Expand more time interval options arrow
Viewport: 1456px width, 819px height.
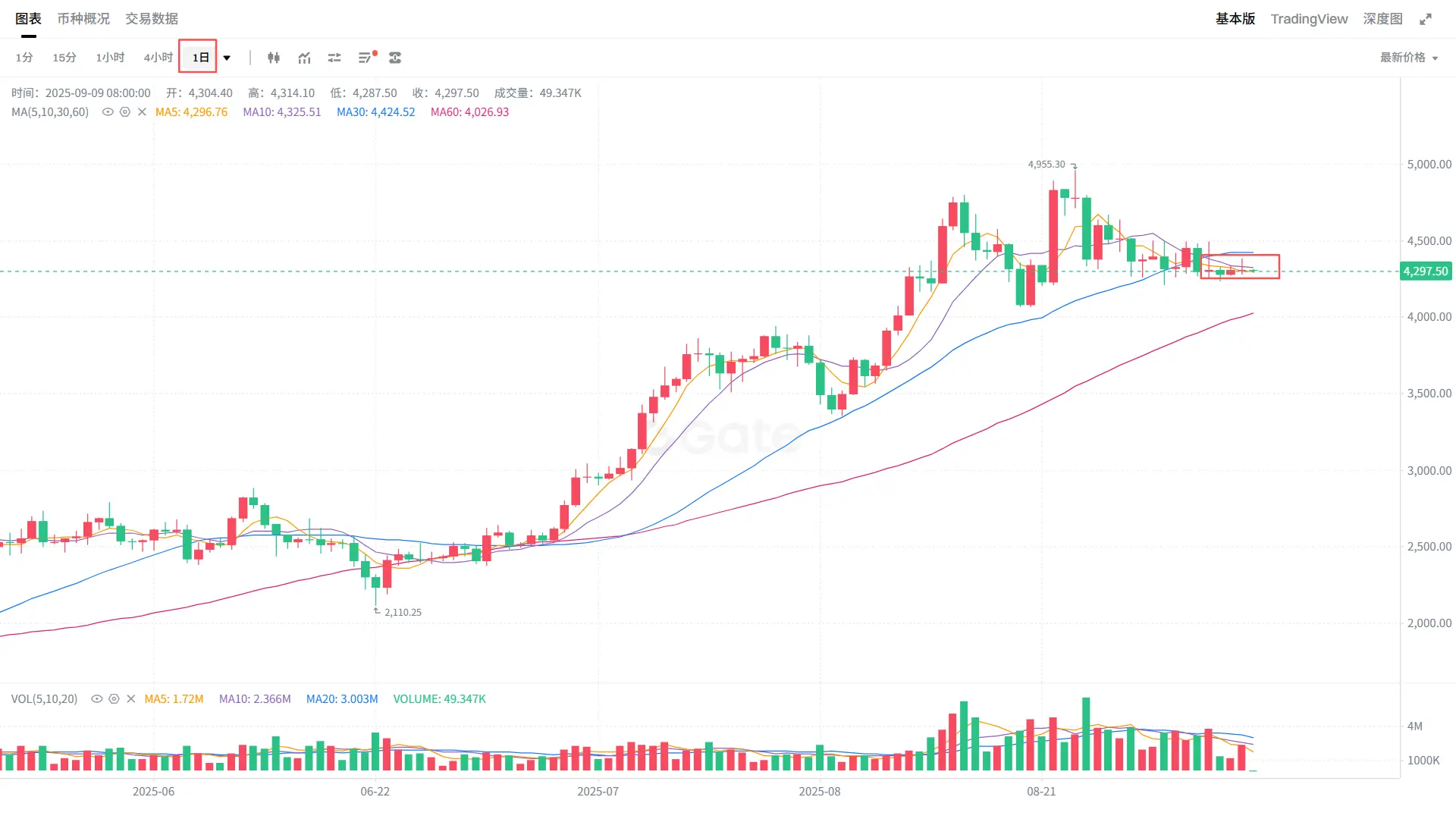pos(227,58)
